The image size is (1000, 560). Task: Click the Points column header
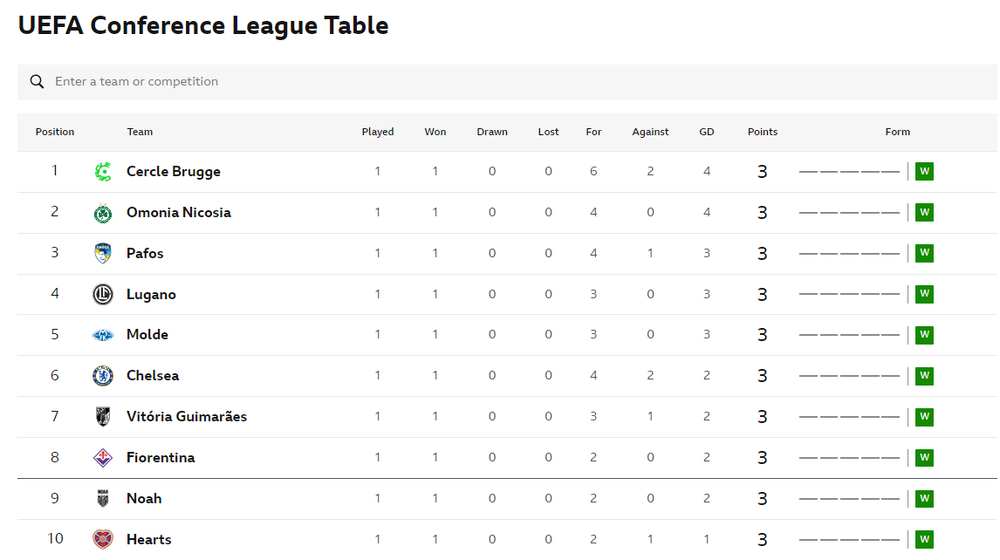[762, 132]
